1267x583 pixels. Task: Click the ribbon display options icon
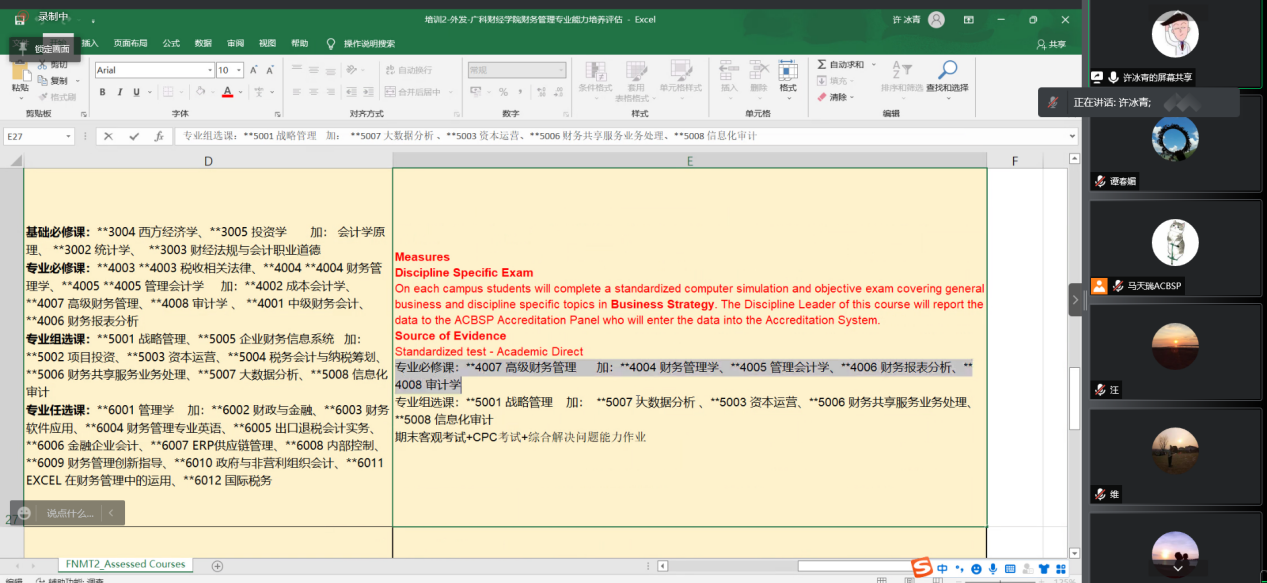[x=969, y=19]
